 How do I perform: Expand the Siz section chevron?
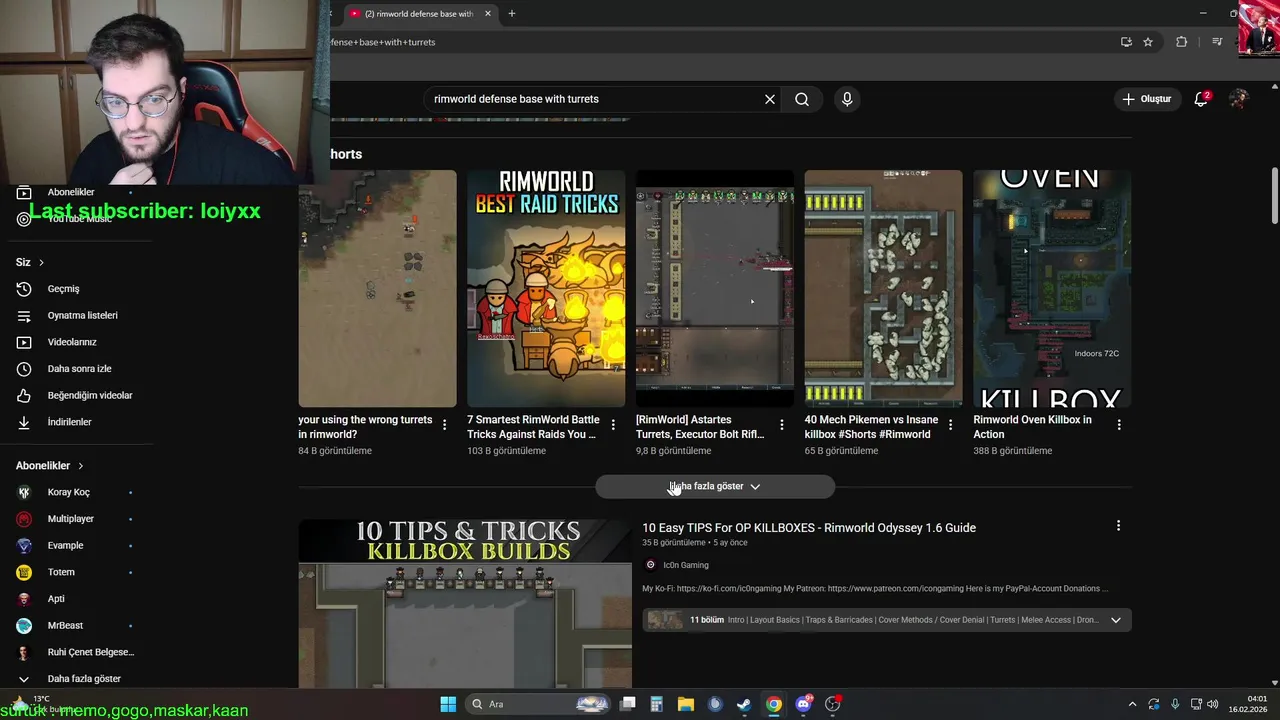[x=41, y=262]
